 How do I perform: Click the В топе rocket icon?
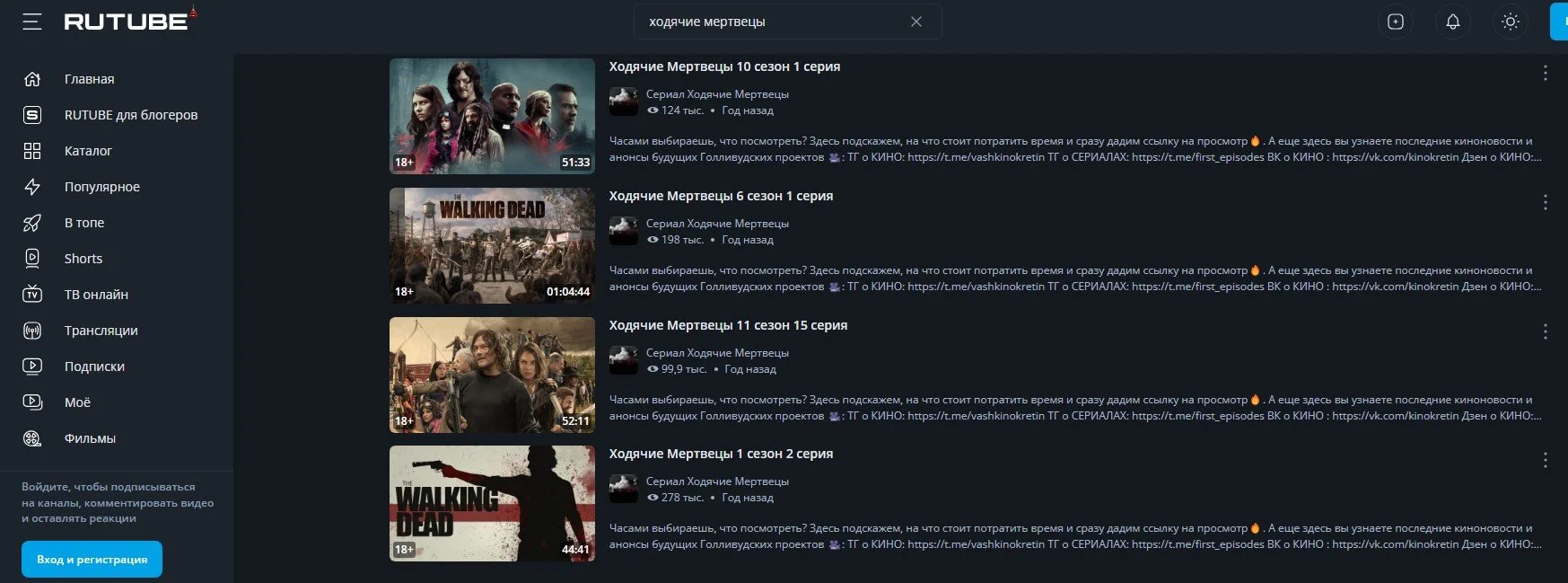[32, 223]
